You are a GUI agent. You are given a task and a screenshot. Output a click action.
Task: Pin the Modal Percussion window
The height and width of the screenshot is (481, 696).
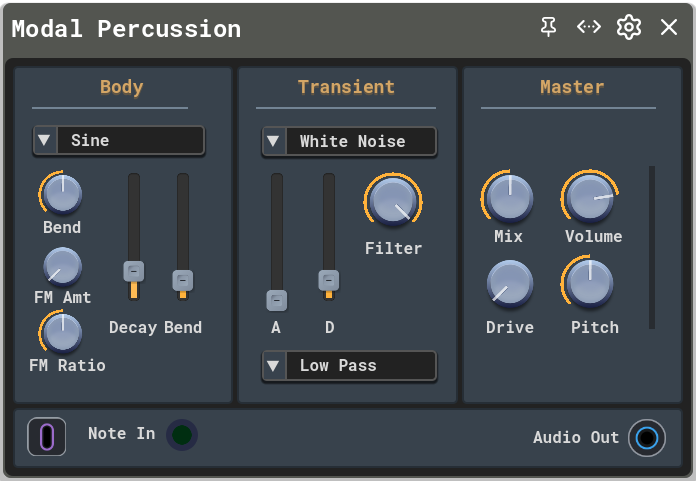[x=549, y=27]
